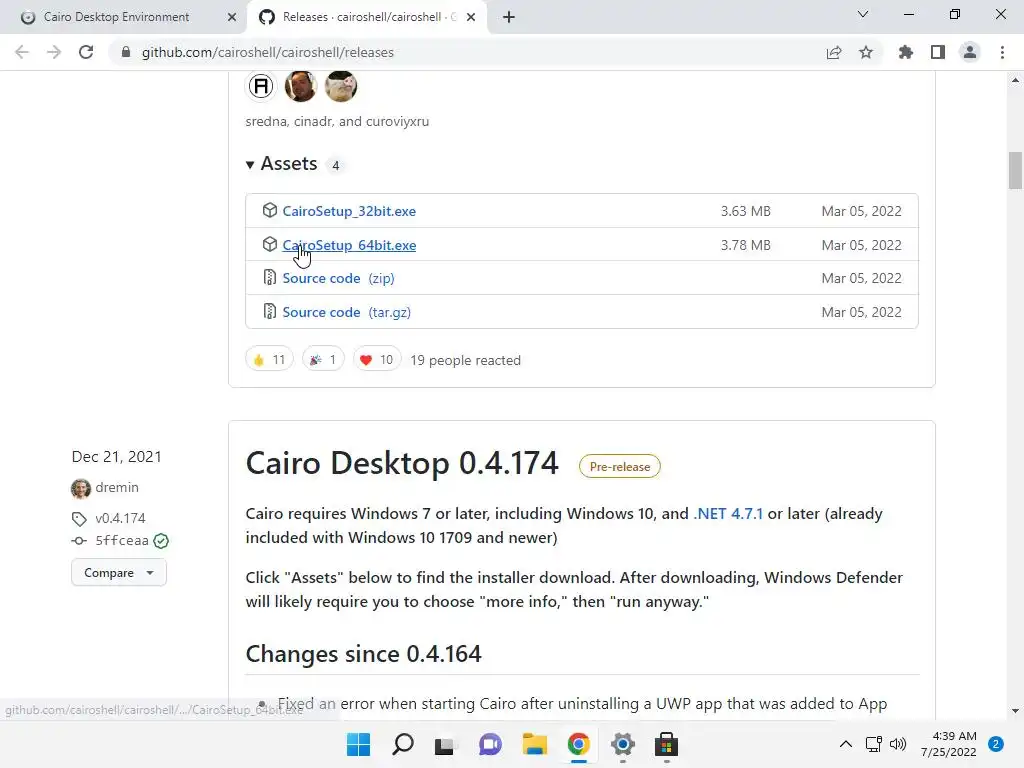Open the v0.4.174 tag link
The image size is (1024, 768).
click(x=120, y=518)
